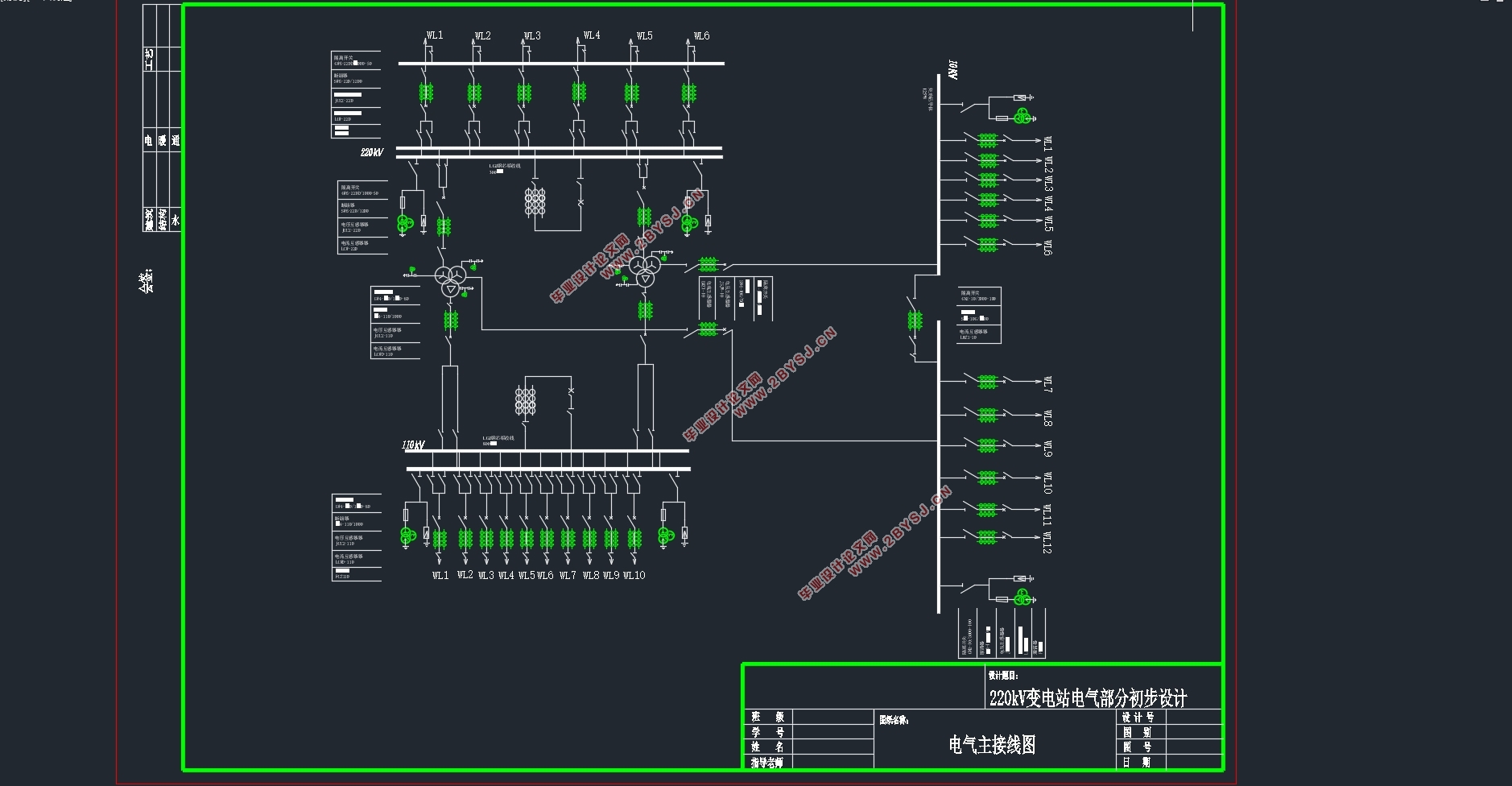This screenshot has height=786, width=1512.
Task: Select the green current transformer on 220kV WL1 feeder
Action: click(426, 93)
